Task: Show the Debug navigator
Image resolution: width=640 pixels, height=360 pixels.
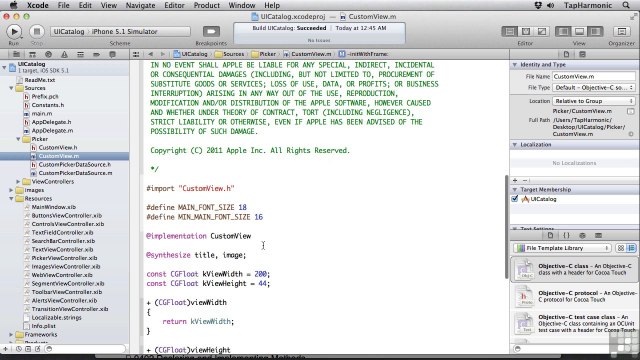Action: pos(80,54)
